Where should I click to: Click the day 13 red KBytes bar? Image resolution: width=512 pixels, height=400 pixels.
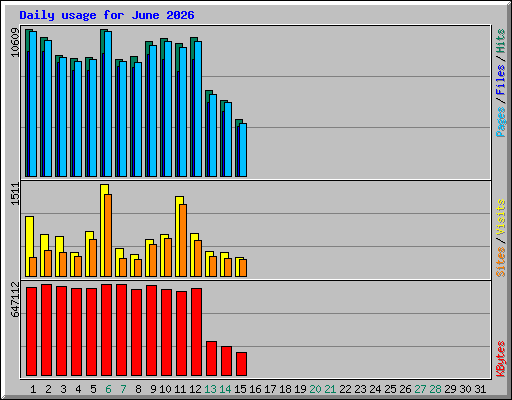coord(211,358)
